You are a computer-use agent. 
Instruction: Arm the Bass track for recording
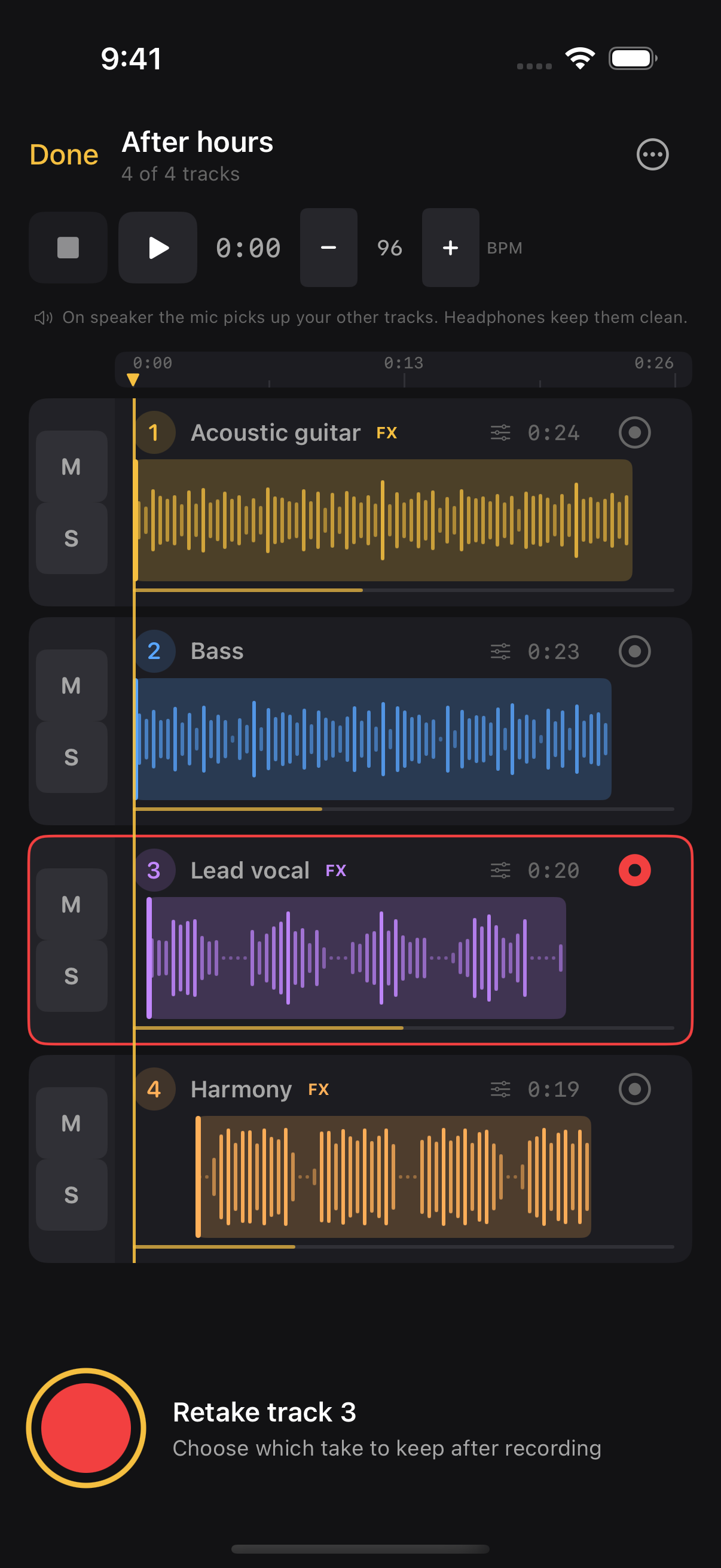tap(634, 652)
